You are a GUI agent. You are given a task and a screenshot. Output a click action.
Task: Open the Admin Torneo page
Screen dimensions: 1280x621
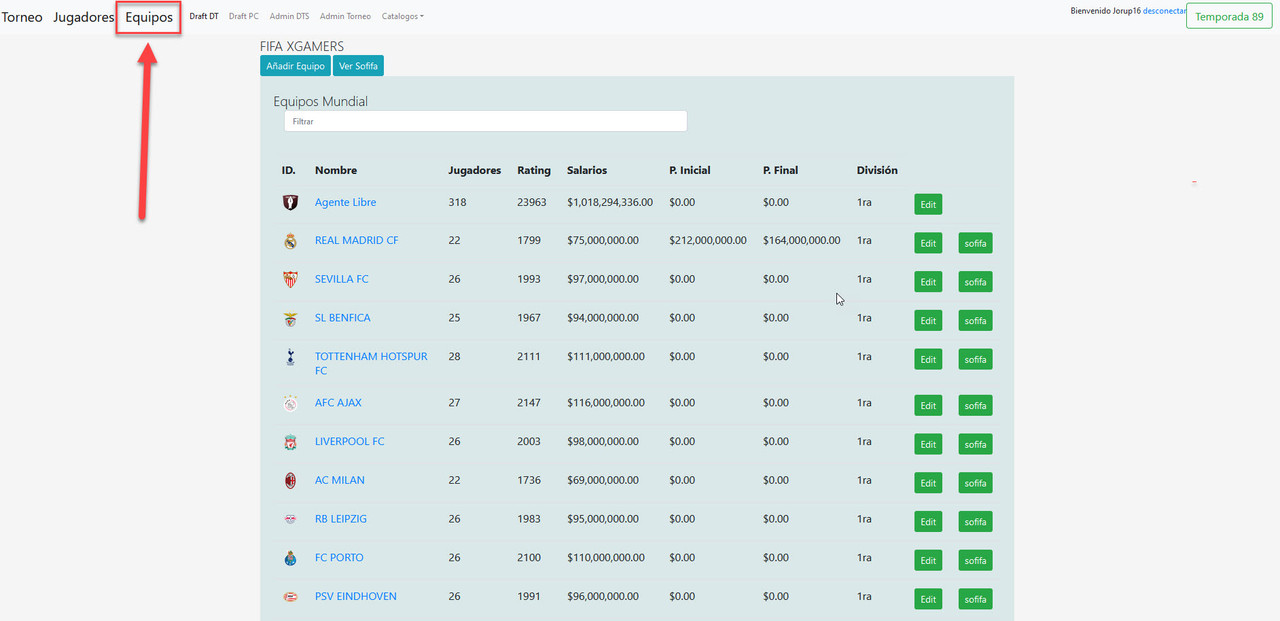point(345,17)
